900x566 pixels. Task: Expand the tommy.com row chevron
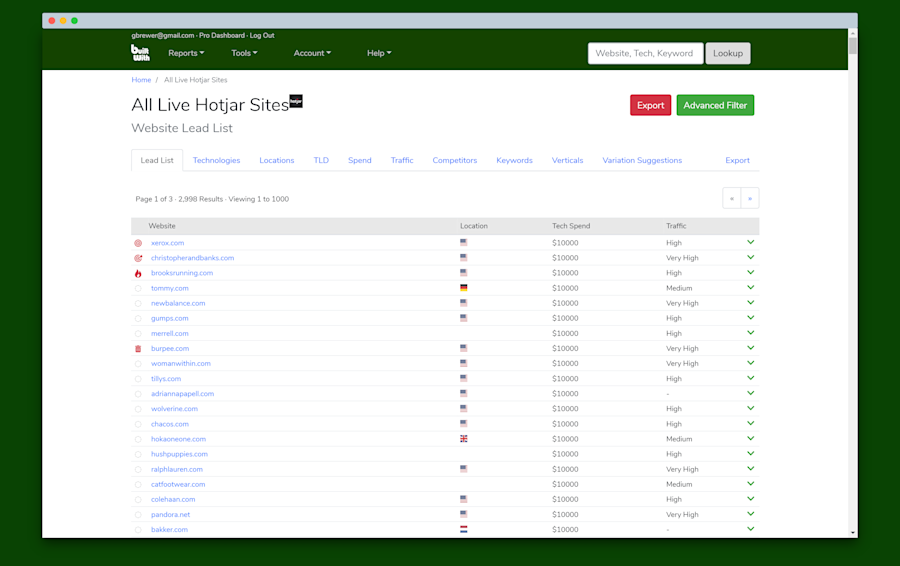pyautogui.click(x=750, y=288)
